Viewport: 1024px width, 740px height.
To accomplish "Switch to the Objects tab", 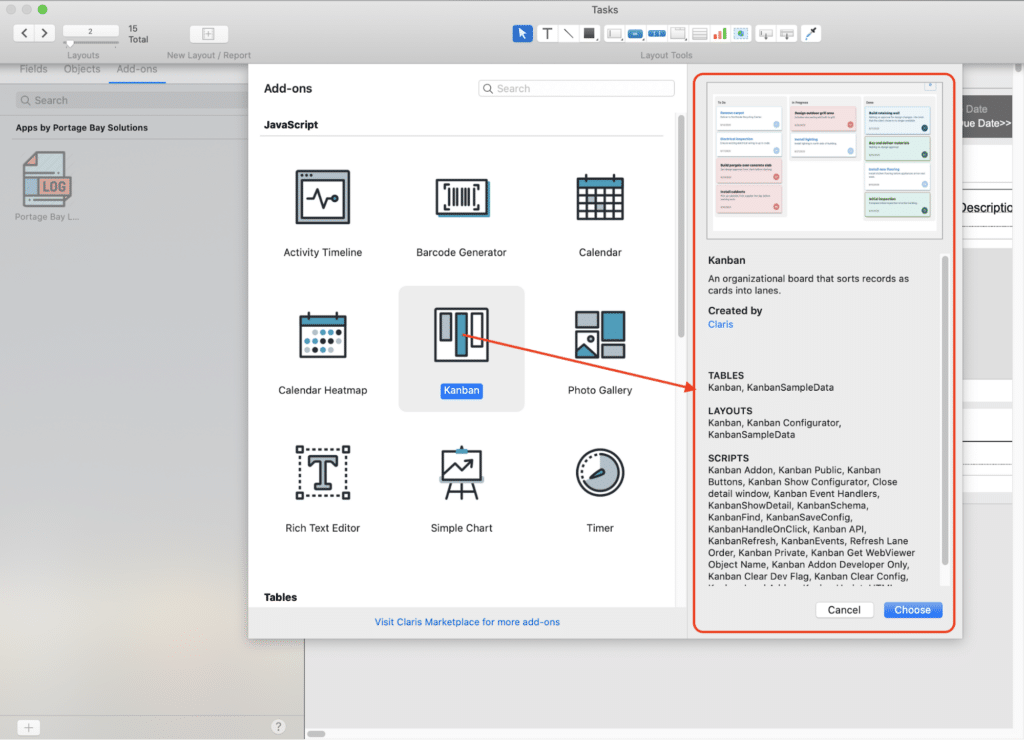I will [x=82, y=69].
